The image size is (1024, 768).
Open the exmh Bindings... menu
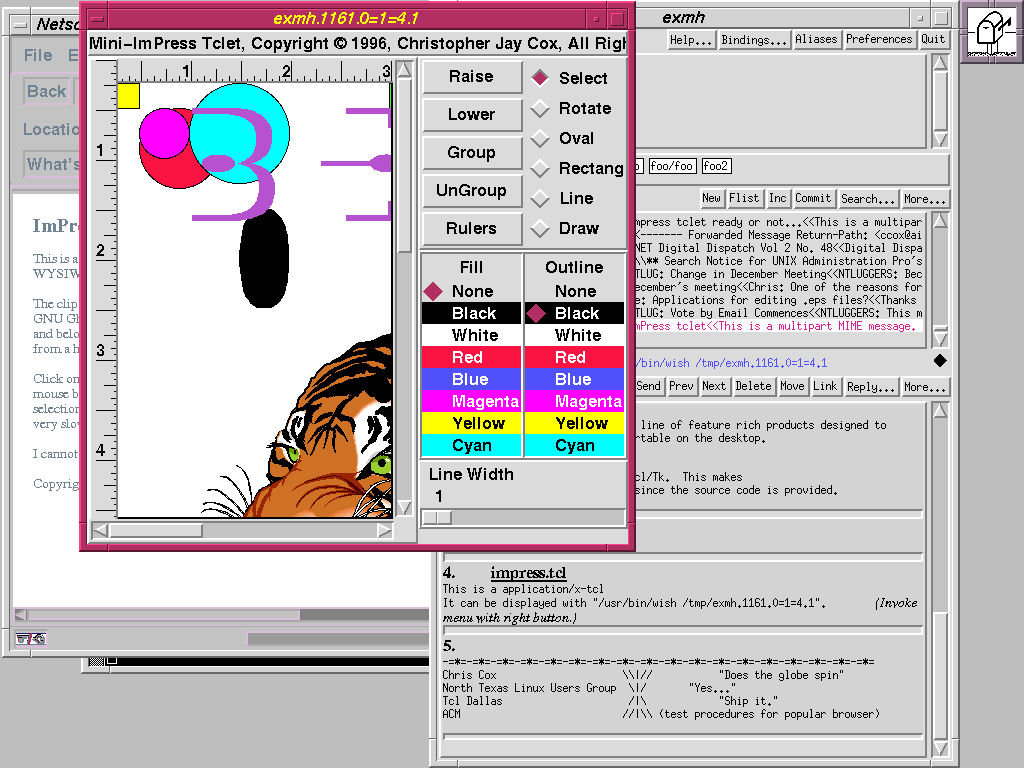tap(754, 40)
